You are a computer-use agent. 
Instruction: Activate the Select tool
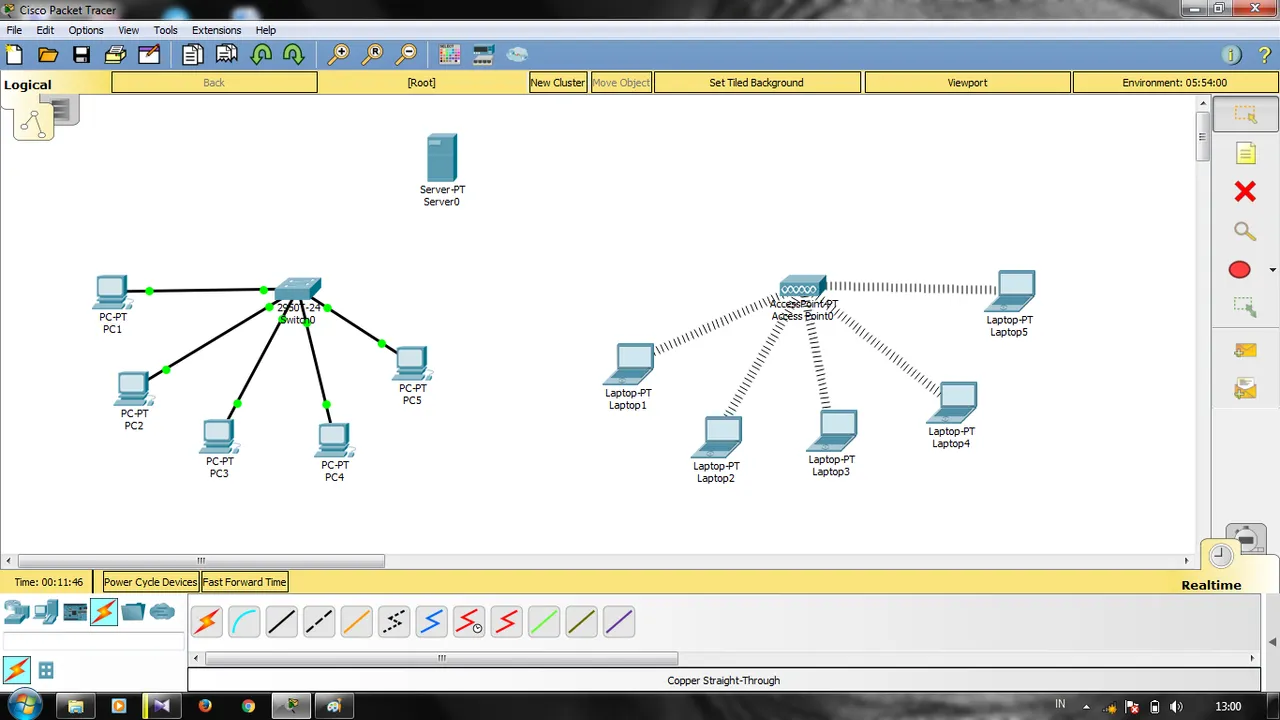pyautogui.click(x=1245, y=115)
